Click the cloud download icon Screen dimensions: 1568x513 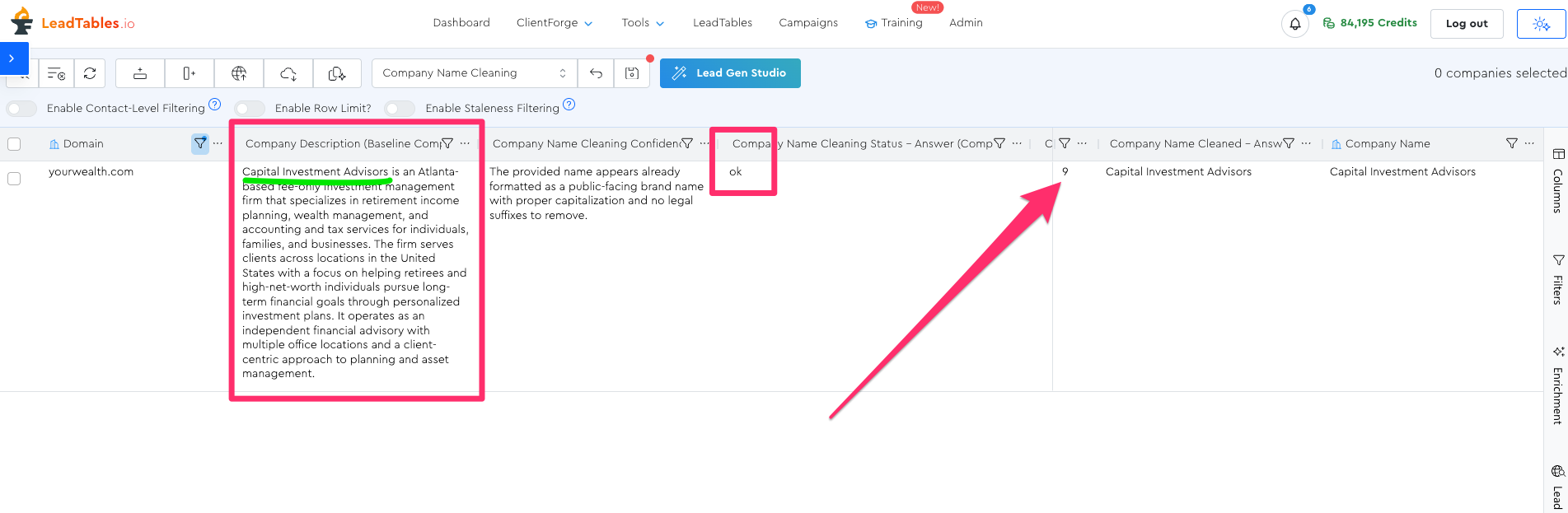(288, 73)
